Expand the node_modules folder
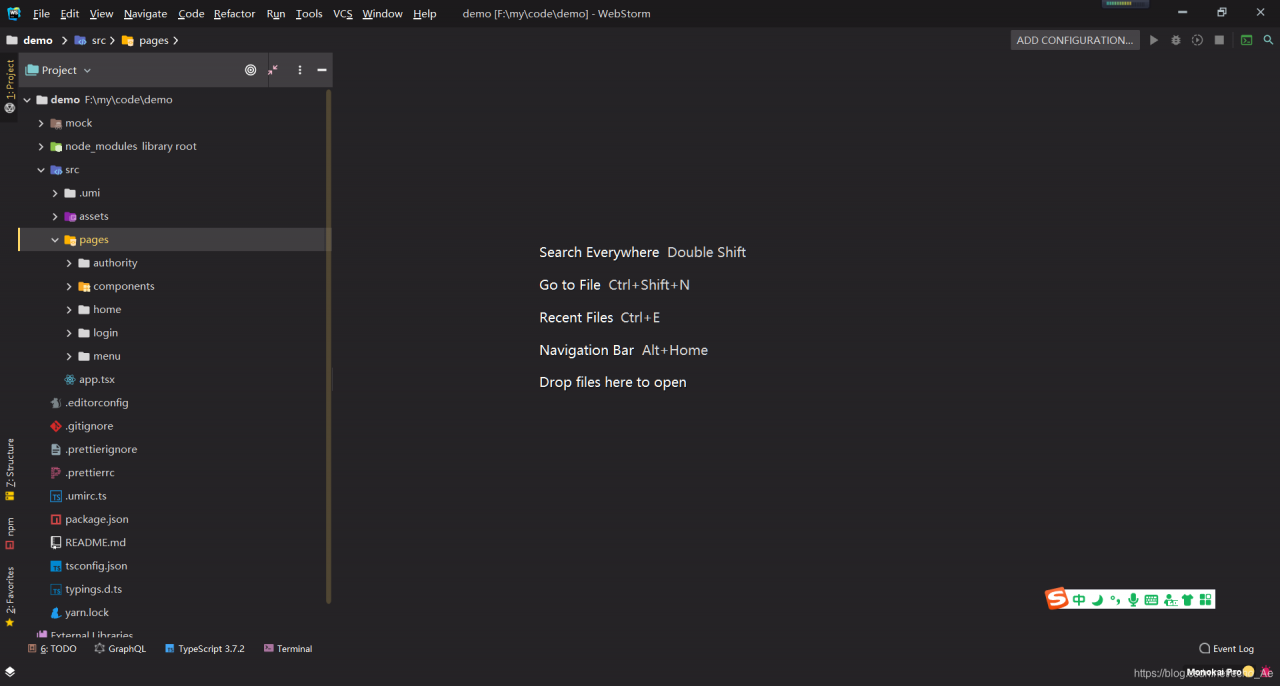This screenshot has height=686, width=1280. [41, 146]
